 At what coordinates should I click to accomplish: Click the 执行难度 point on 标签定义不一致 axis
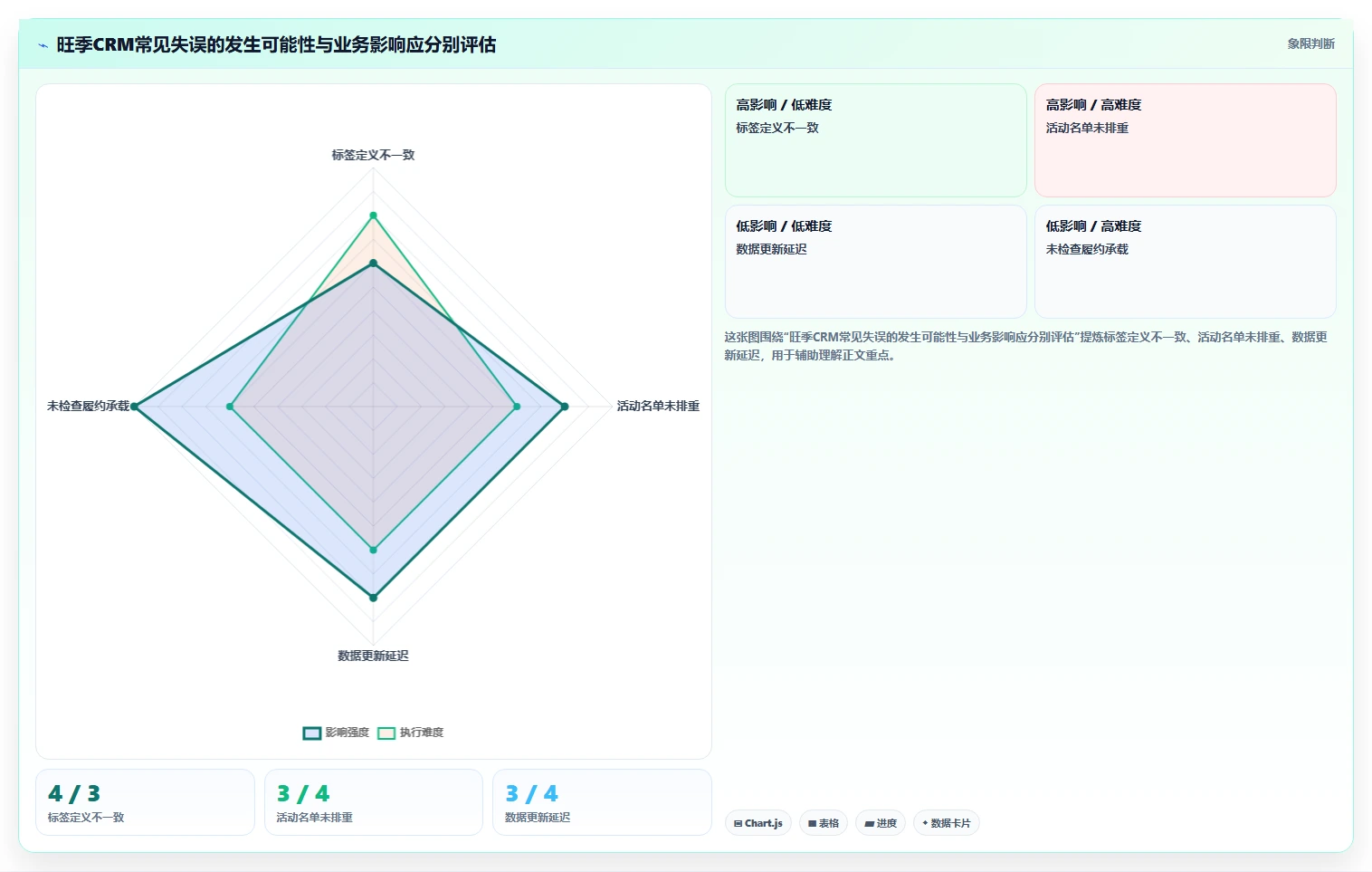(x=373, y=216)
